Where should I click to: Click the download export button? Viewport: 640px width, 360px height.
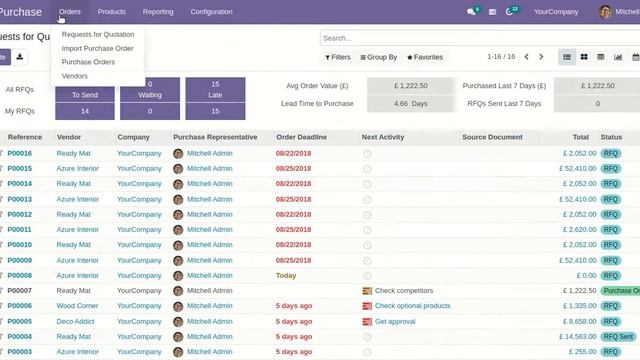[x=20, y=57]
